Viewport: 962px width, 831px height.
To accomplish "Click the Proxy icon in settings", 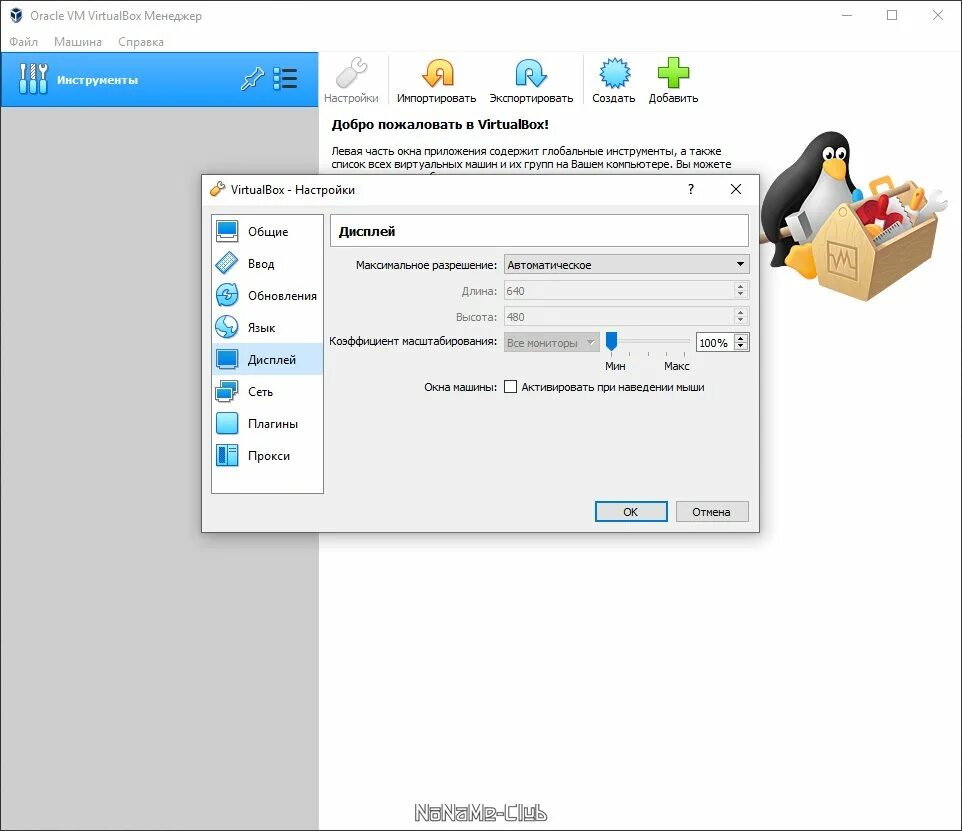I will [x=227, y=455].
